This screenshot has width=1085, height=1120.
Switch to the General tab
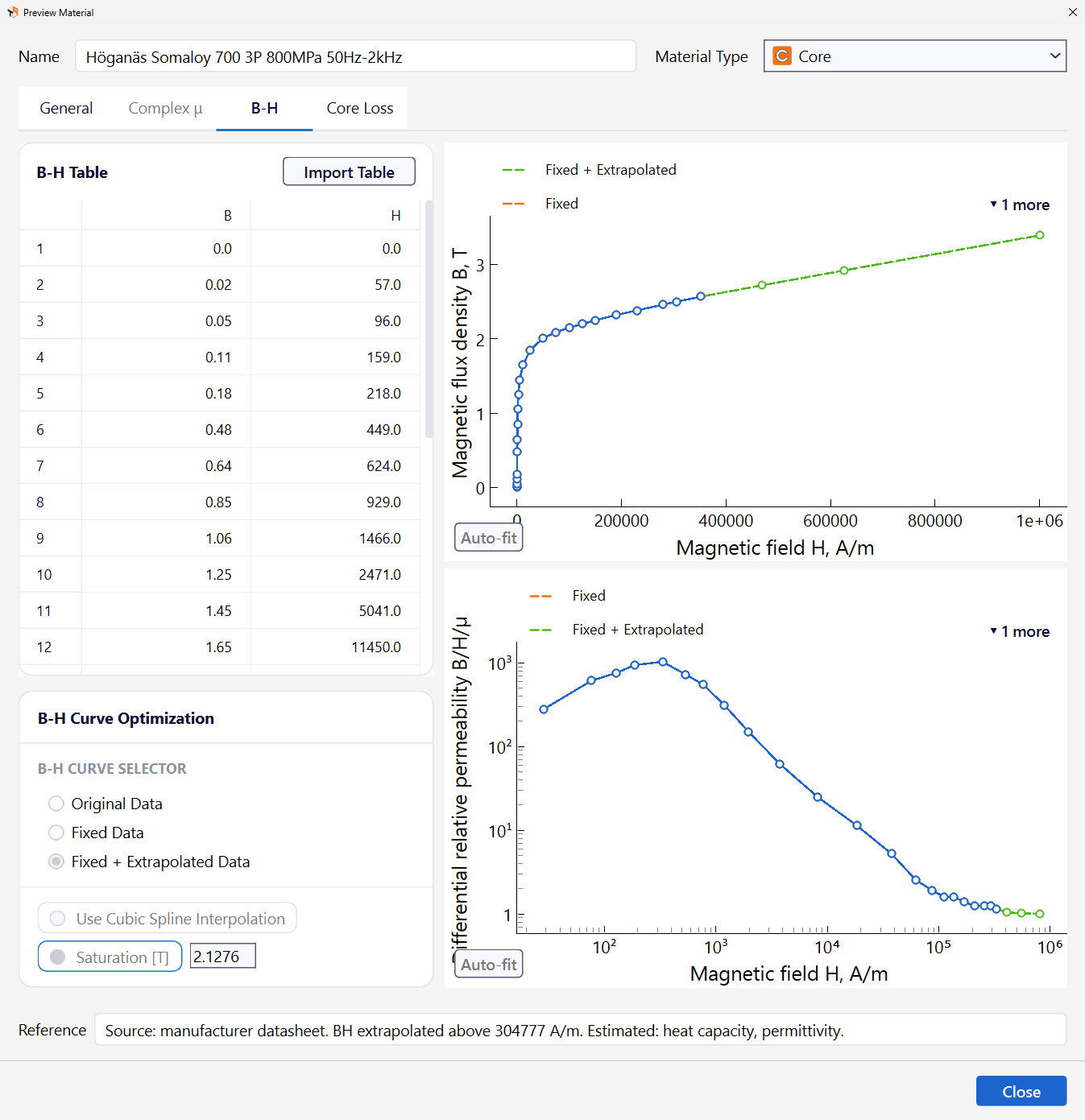(x=66, y=108)
